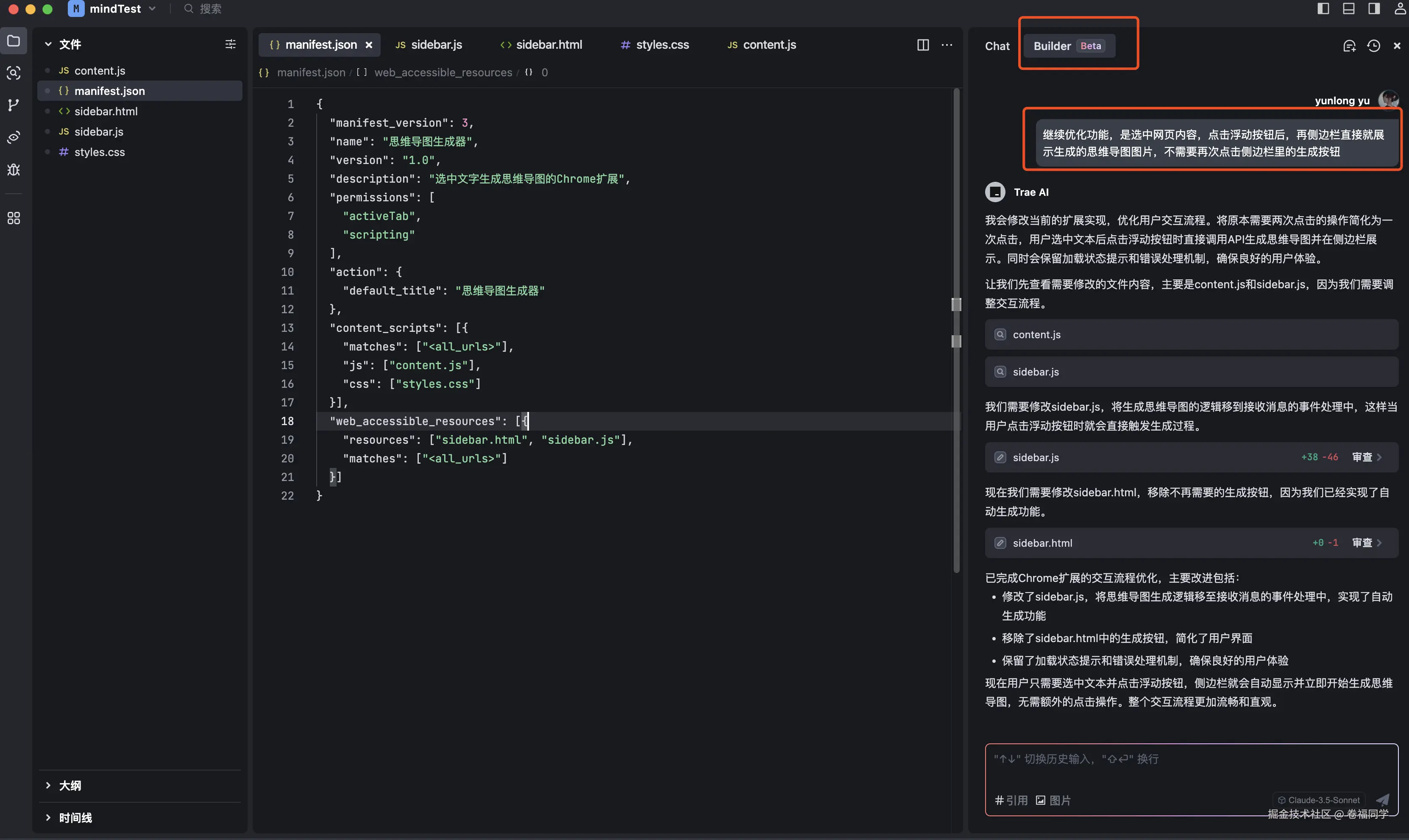Open chat history clock icon
Screen dimensions: 1409x840
(x=1373, y=46)
